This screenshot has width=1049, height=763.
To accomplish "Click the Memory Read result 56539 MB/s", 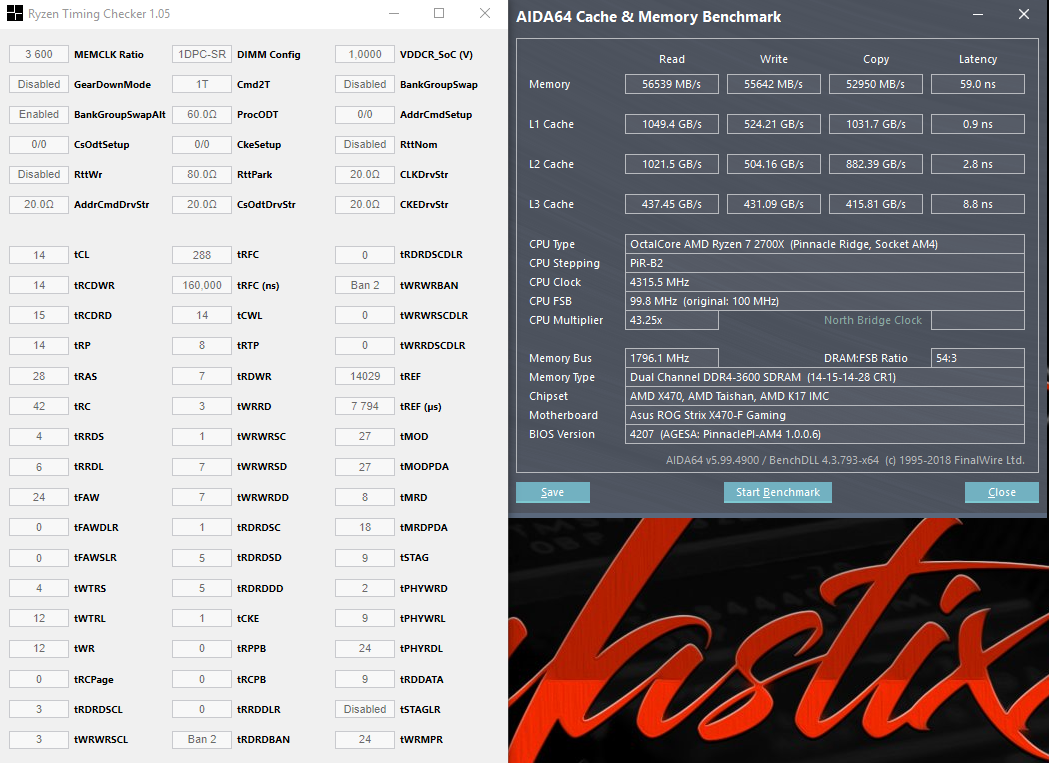I will [x=672, y=84].
